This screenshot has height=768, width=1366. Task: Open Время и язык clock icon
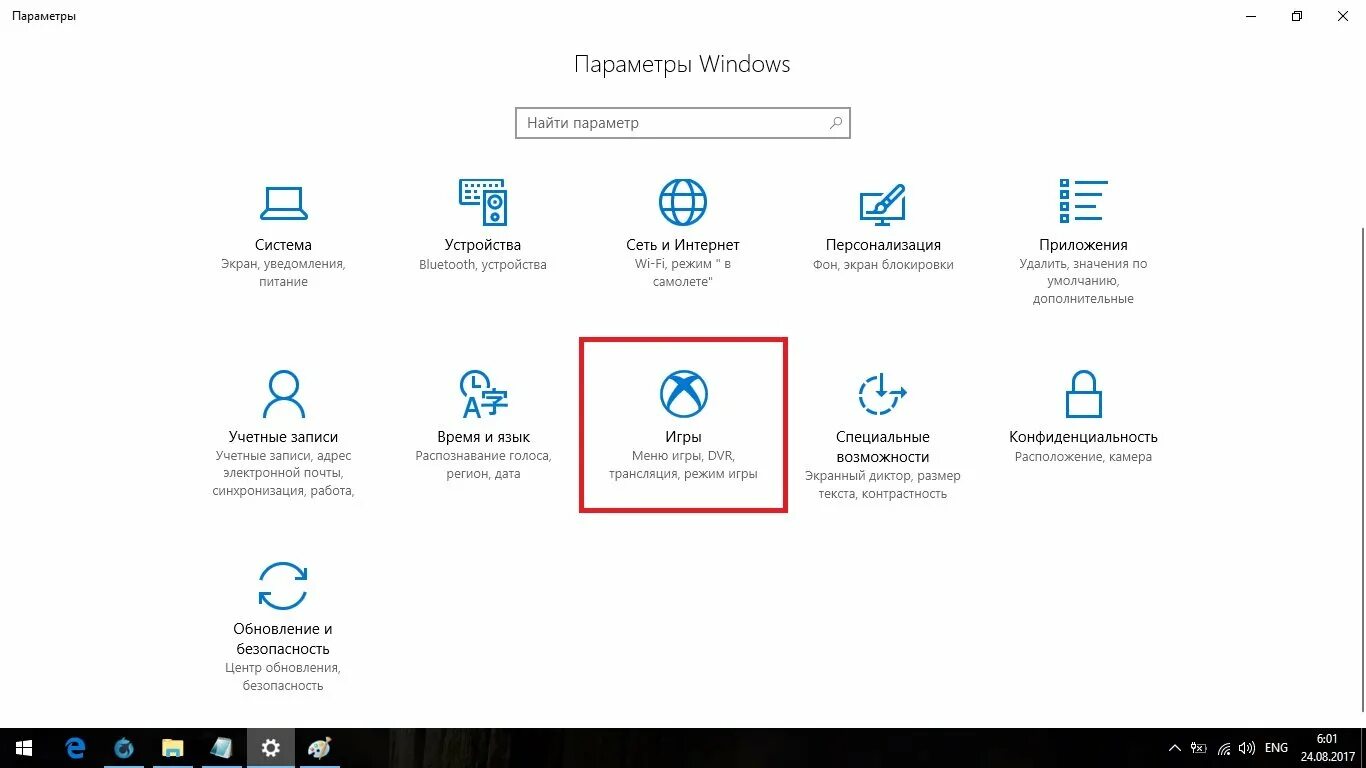pos(483,394)
